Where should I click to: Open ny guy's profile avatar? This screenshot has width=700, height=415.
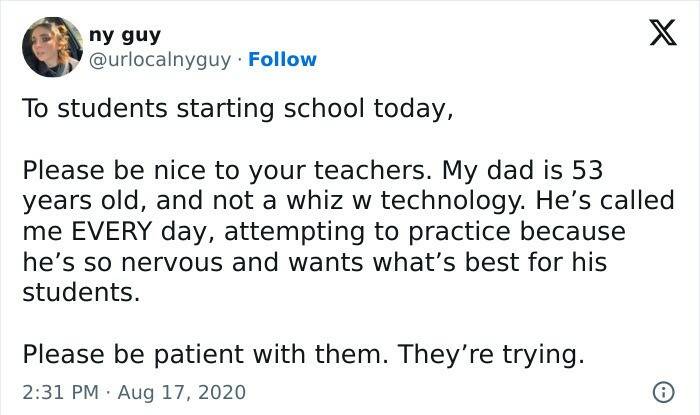coord(48,47)
